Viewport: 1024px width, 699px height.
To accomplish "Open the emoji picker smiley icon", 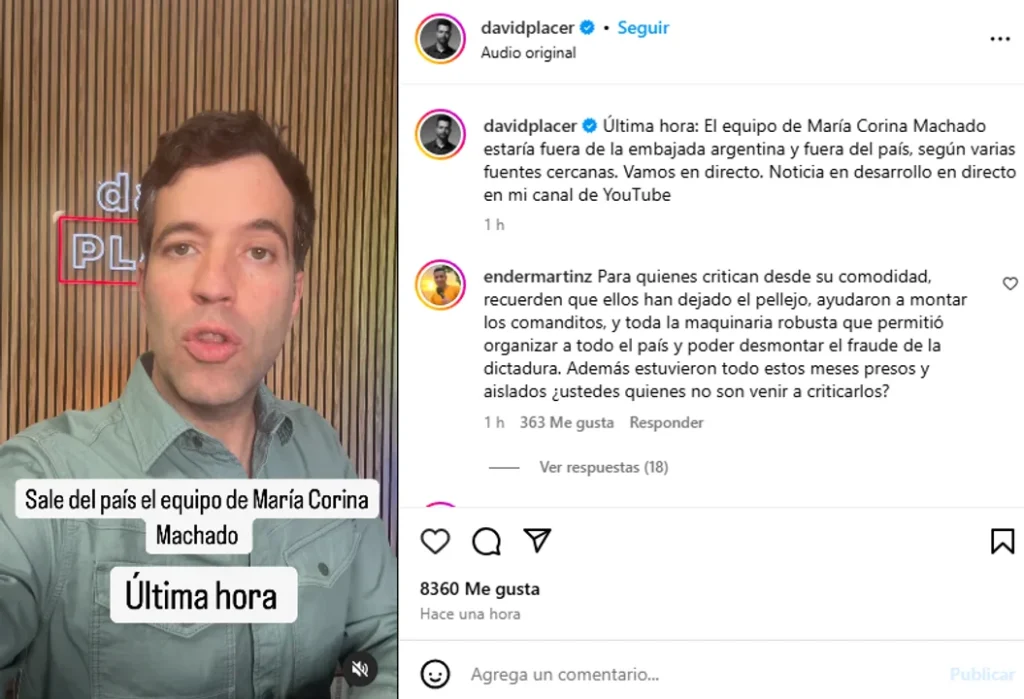I will (435, 674).
